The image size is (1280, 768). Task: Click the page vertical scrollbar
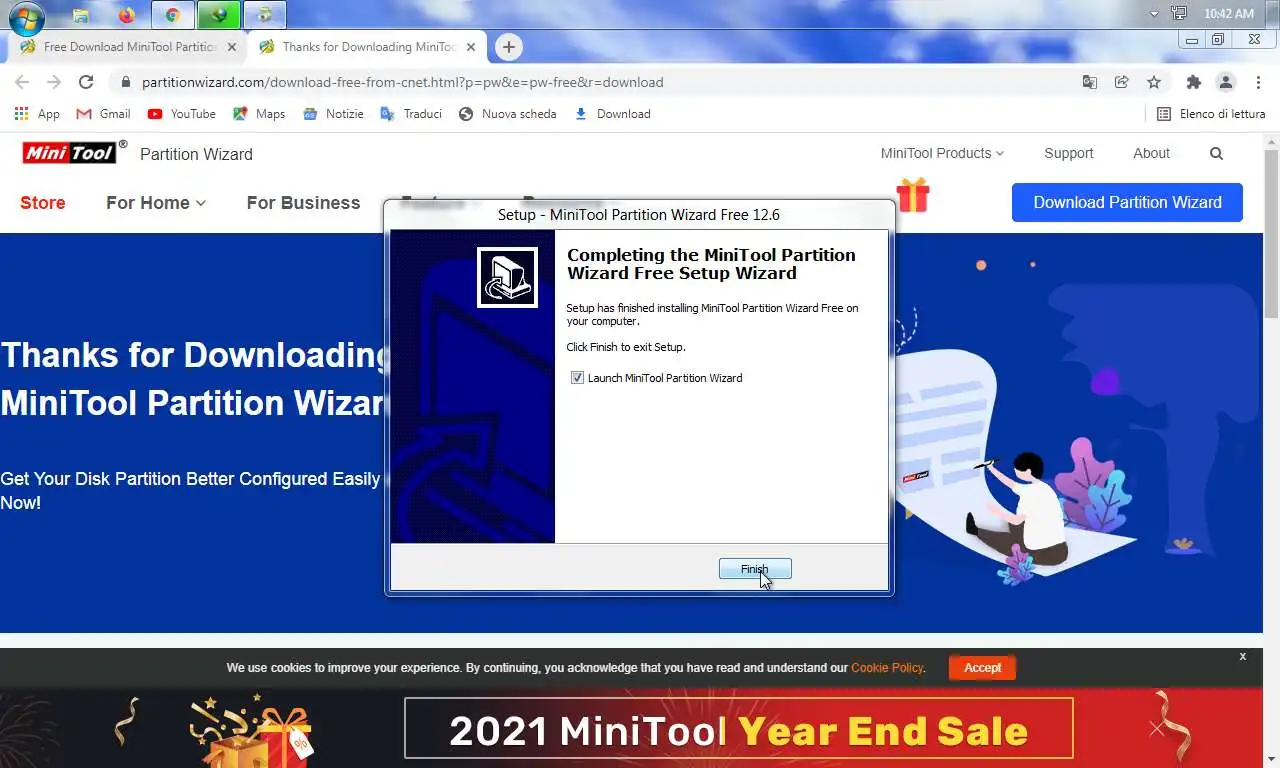click(x=1271, y=233)
